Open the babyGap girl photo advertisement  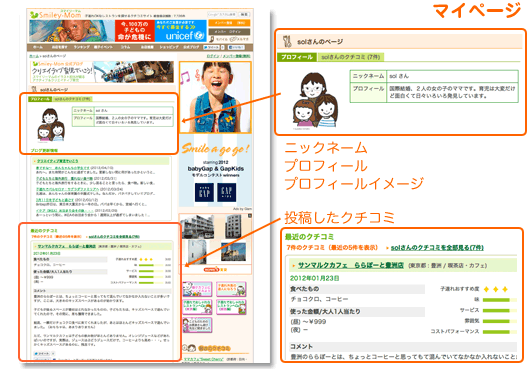[215, 97]
